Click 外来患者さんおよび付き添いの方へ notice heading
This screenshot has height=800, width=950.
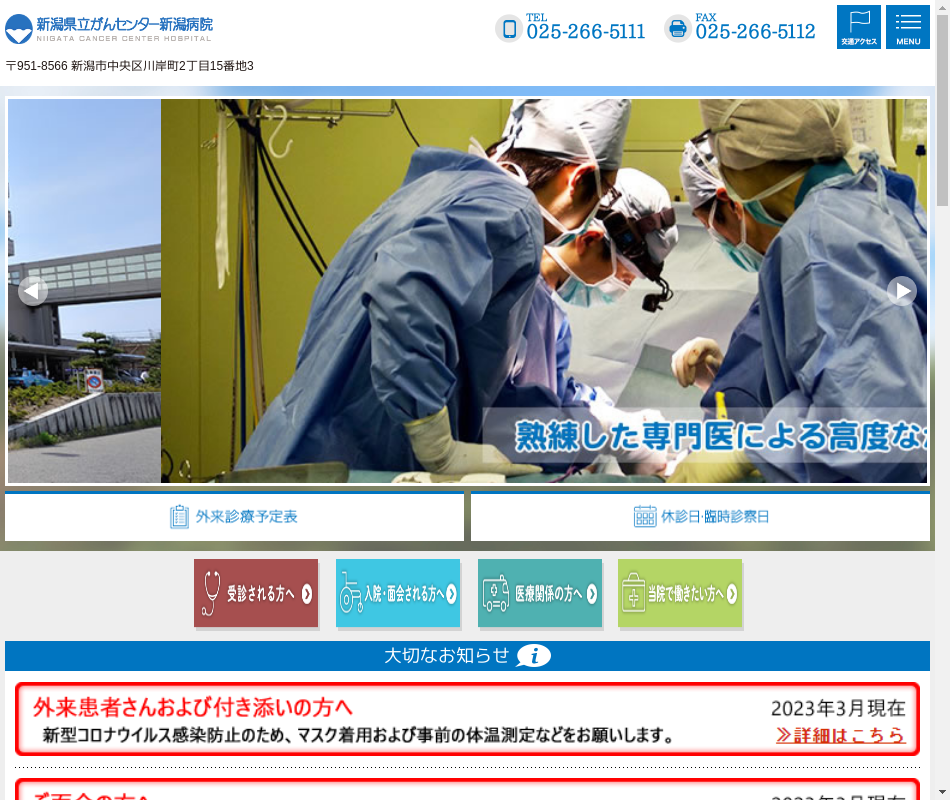click(x=193, y=707)
